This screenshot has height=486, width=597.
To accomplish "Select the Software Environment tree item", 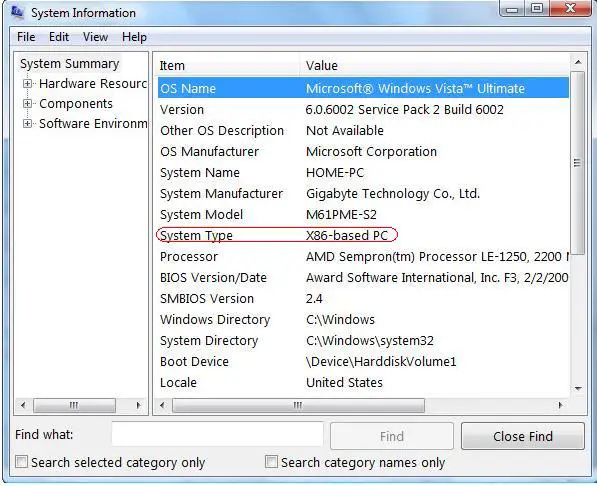I will click(93, 123).
